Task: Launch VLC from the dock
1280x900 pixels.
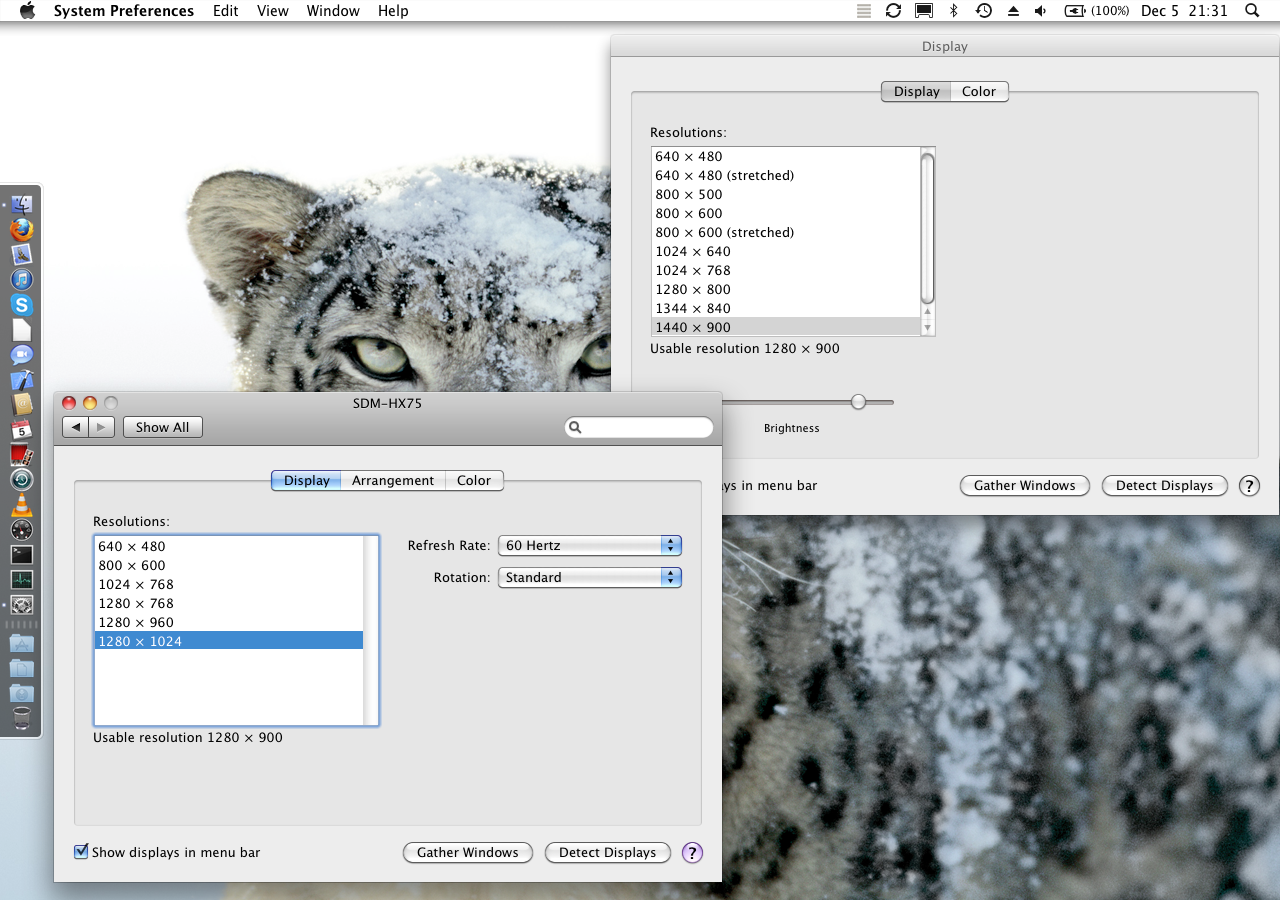Action: pyautogui.click(x=22, y=505)
